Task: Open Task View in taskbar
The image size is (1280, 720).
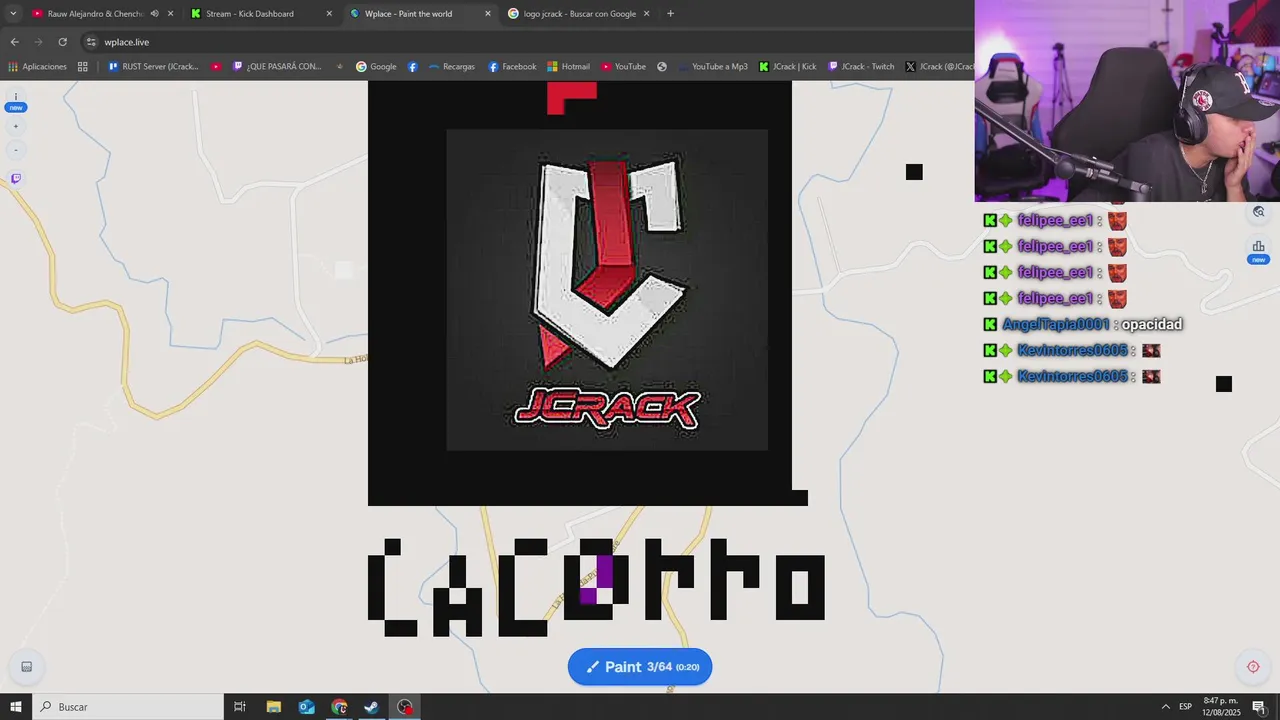Action: 240,707
